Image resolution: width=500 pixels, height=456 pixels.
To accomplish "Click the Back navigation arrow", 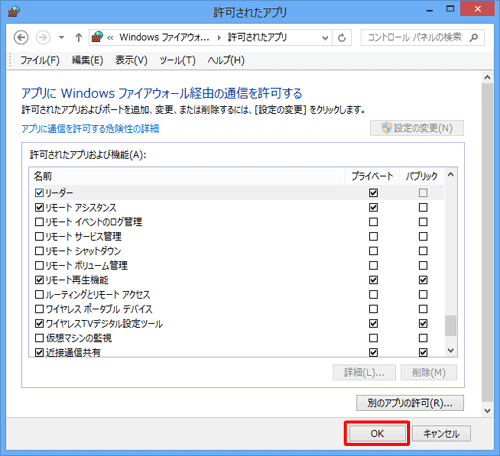I will [x=21, y=37].
